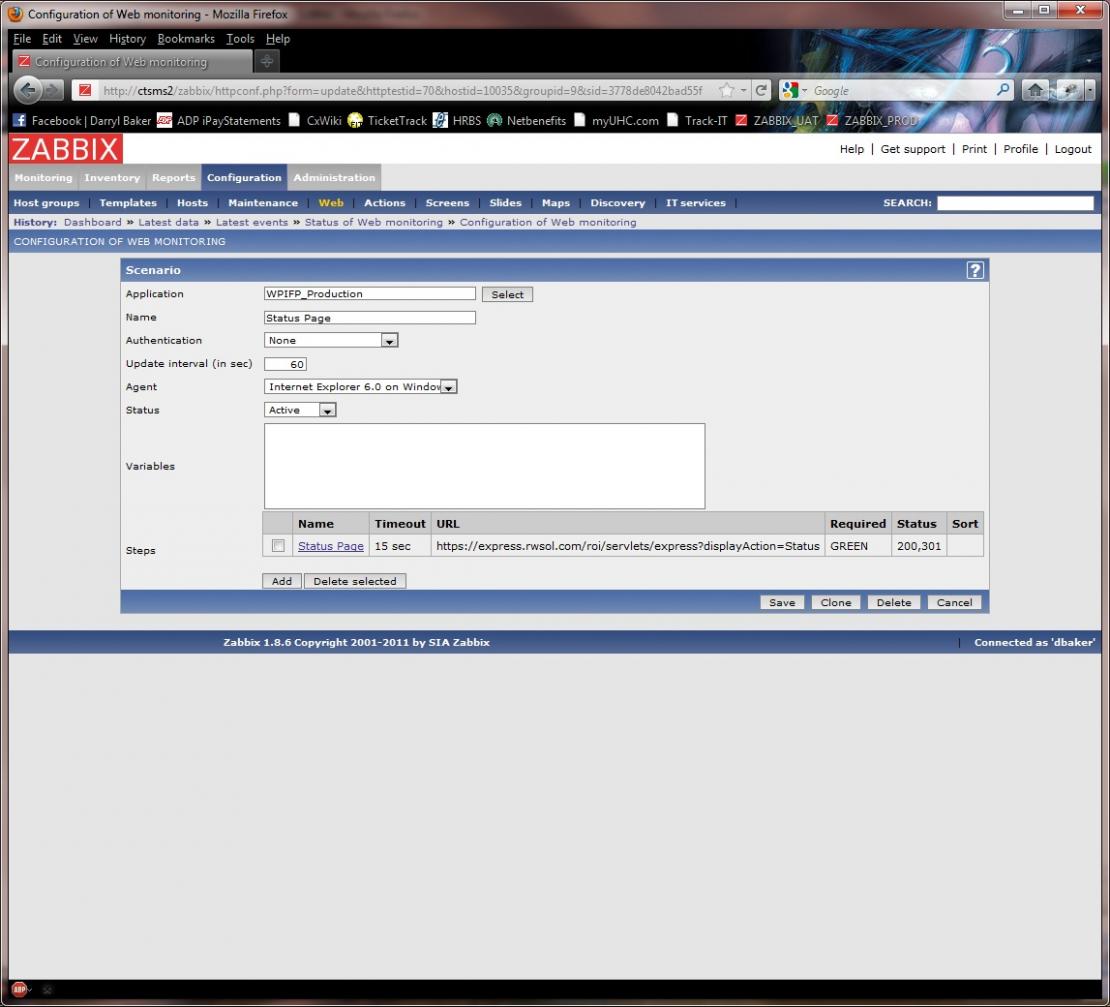The height and width of the screenshot is (1007, 1110).
Task: Open CxWiki bookmark
Action: point(315,120)
